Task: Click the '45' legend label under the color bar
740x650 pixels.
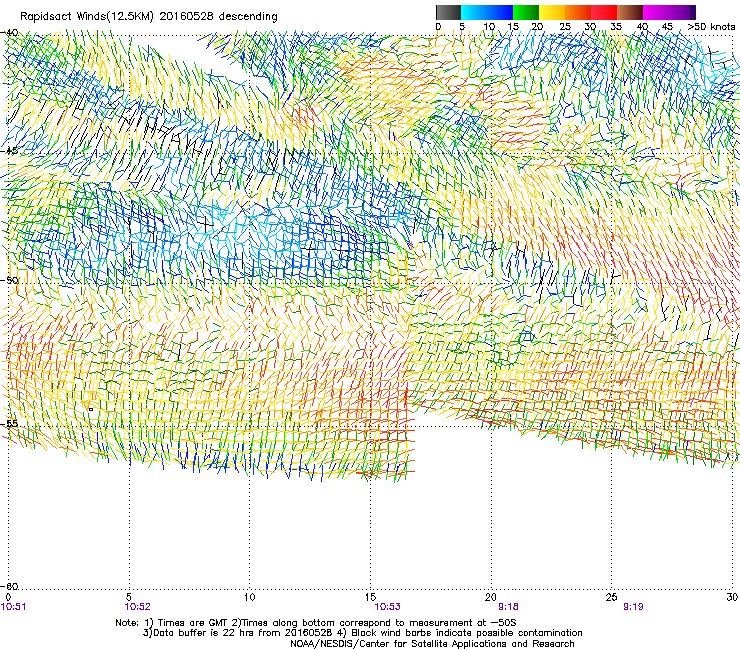Action: coord(667,27)
